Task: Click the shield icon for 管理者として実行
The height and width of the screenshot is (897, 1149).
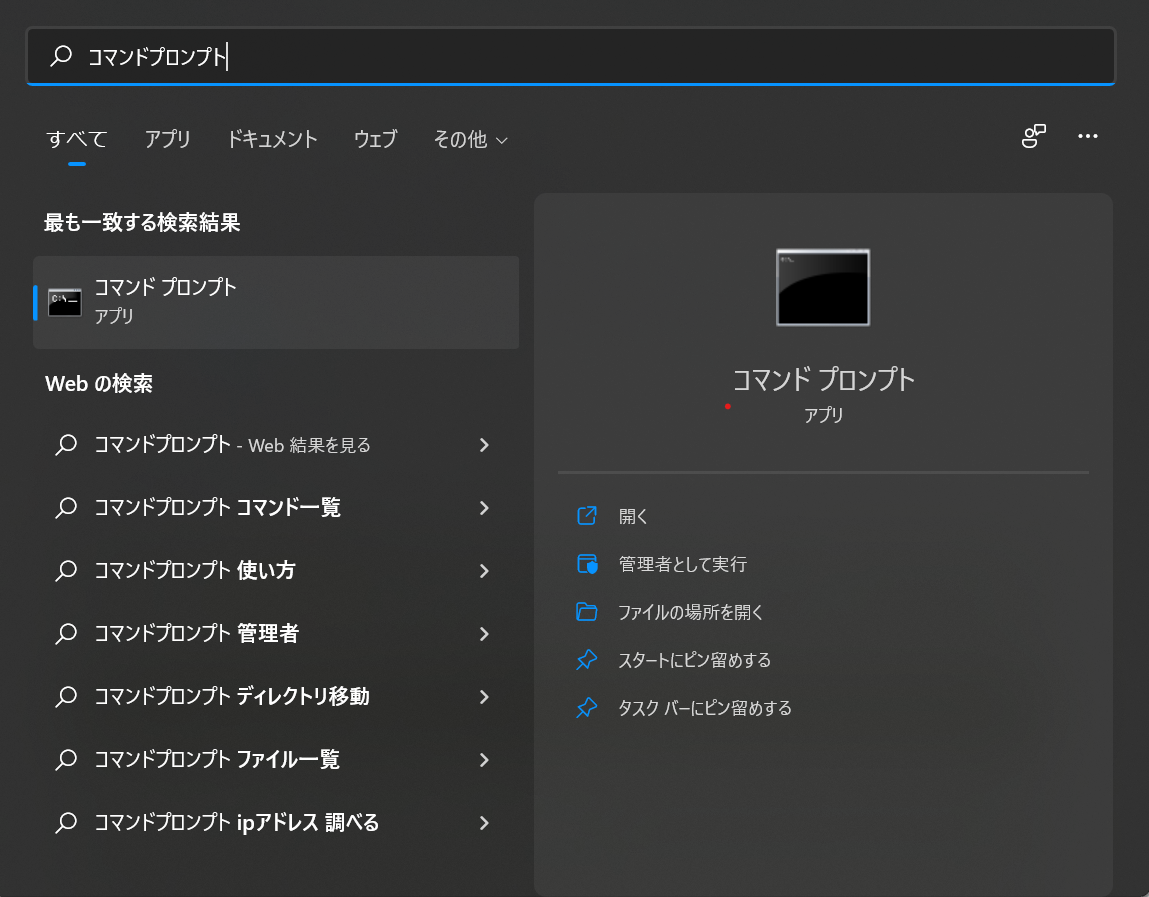Action: pos(587,564)
